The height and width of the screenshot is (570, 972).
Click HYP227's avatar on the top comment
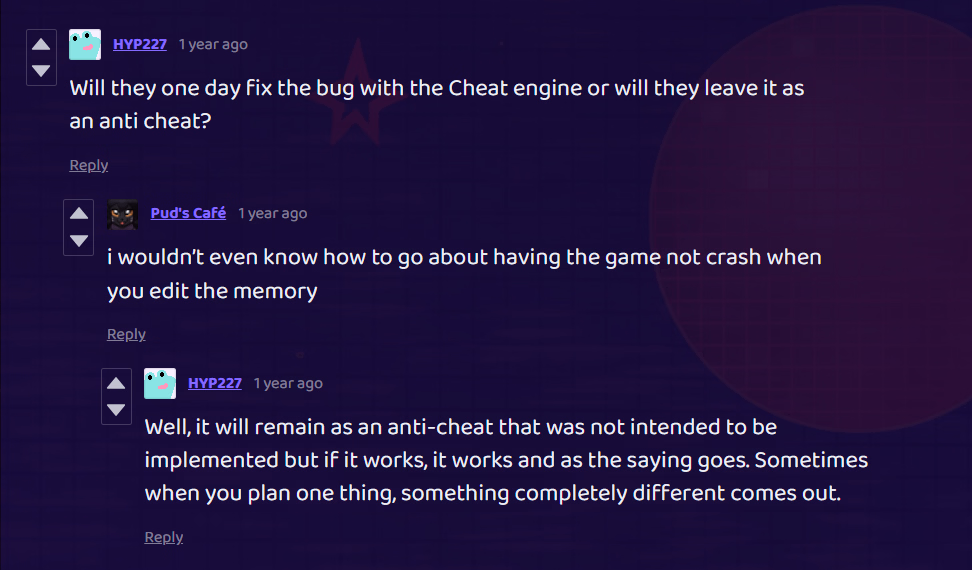click(85, 44)
